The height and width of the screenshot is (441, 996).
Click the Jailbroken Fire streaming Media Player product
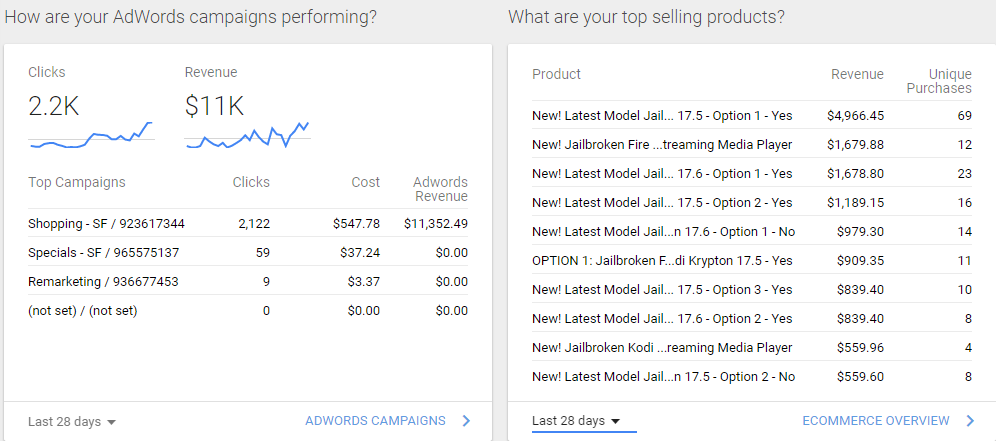click(x=662, y=145)
